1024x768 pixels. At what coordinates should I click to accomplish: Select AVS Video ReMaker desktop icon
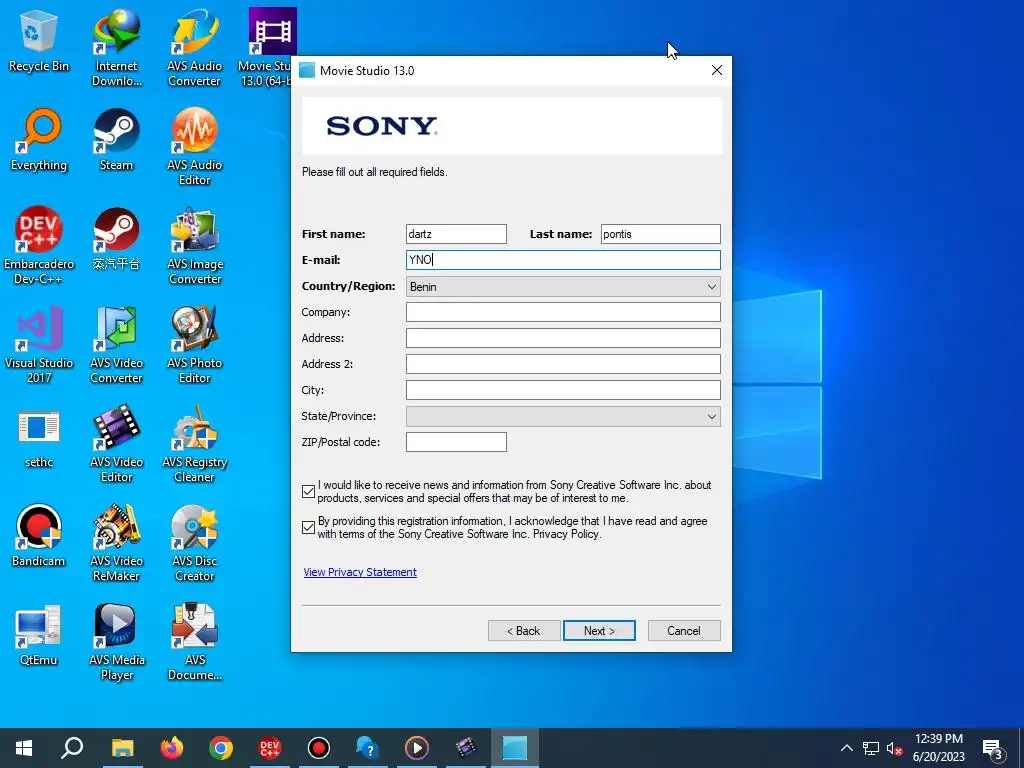tap(117, 544)
